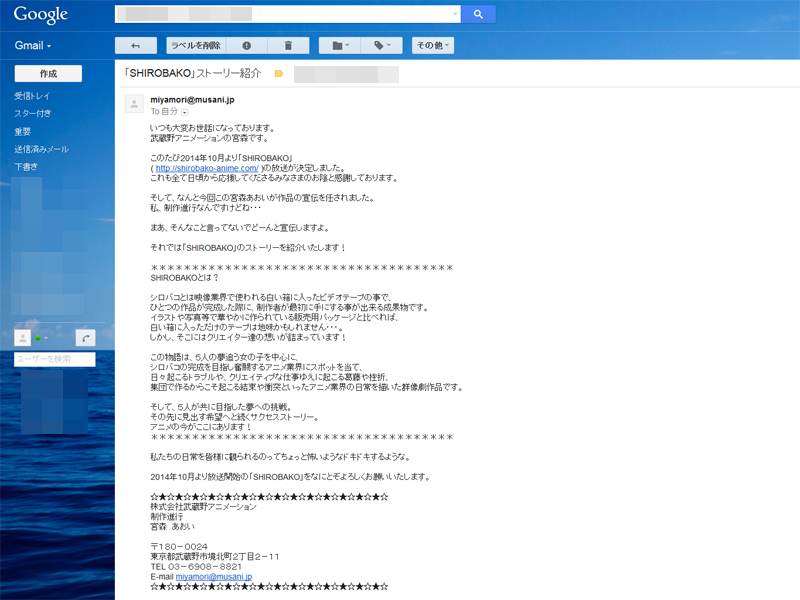Click the sender avatar icon
Screen dimensions: 800x600
[134, 104]
